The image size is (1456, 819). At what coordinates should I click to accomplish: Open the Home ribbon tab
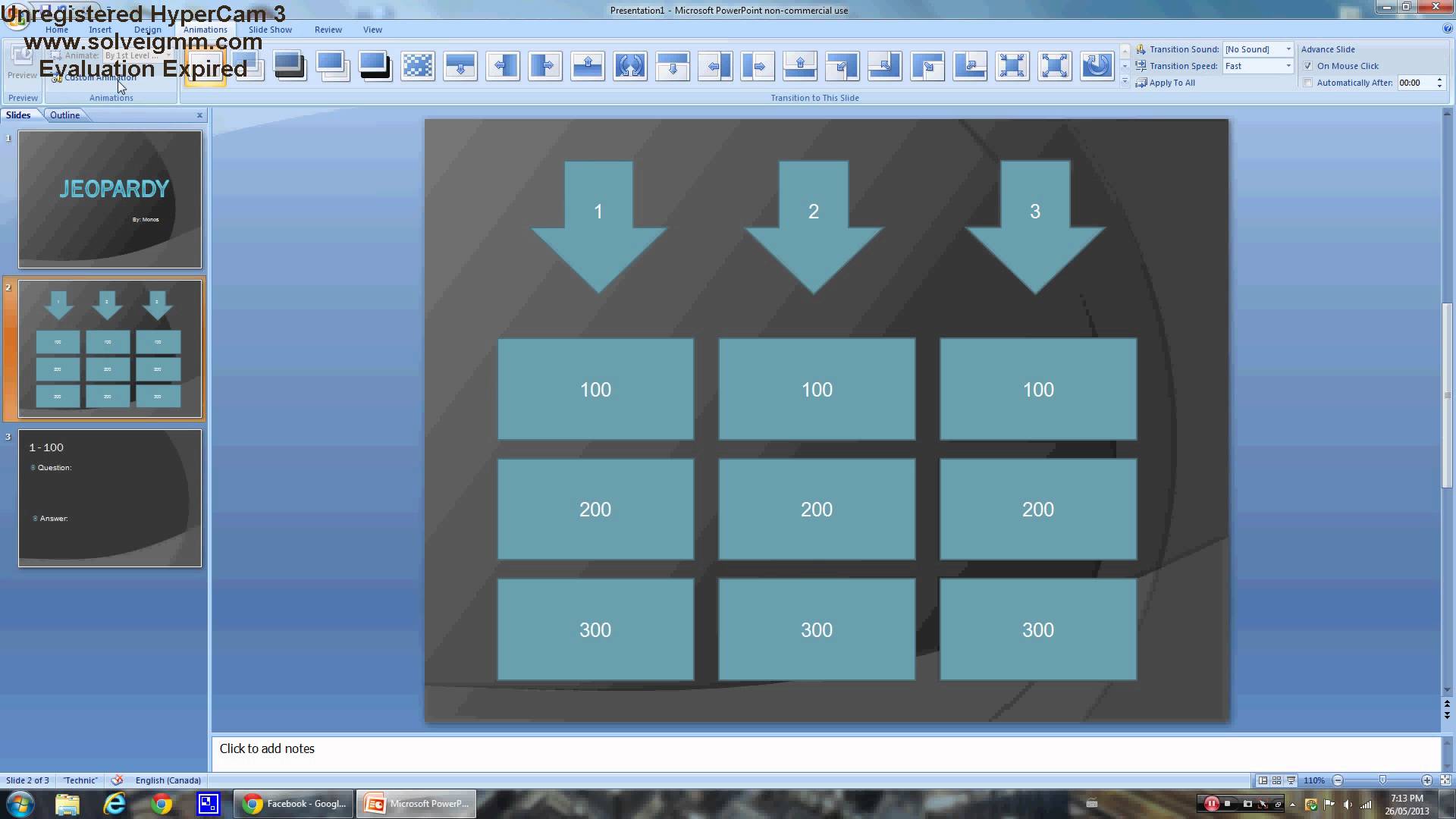tap(56, 30)
